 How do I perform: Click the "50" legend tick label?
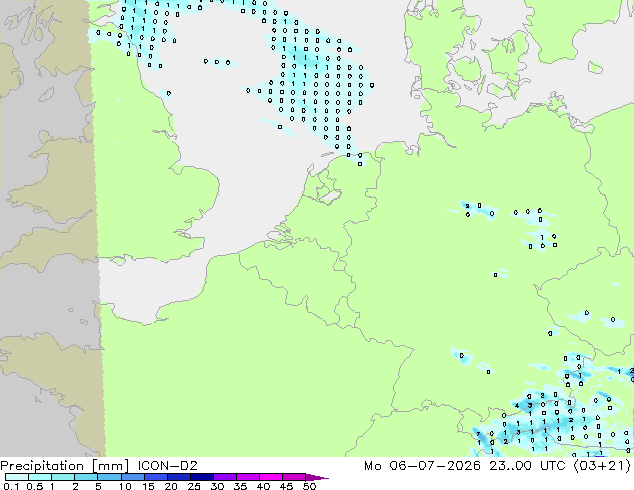(x=310, y=486)
